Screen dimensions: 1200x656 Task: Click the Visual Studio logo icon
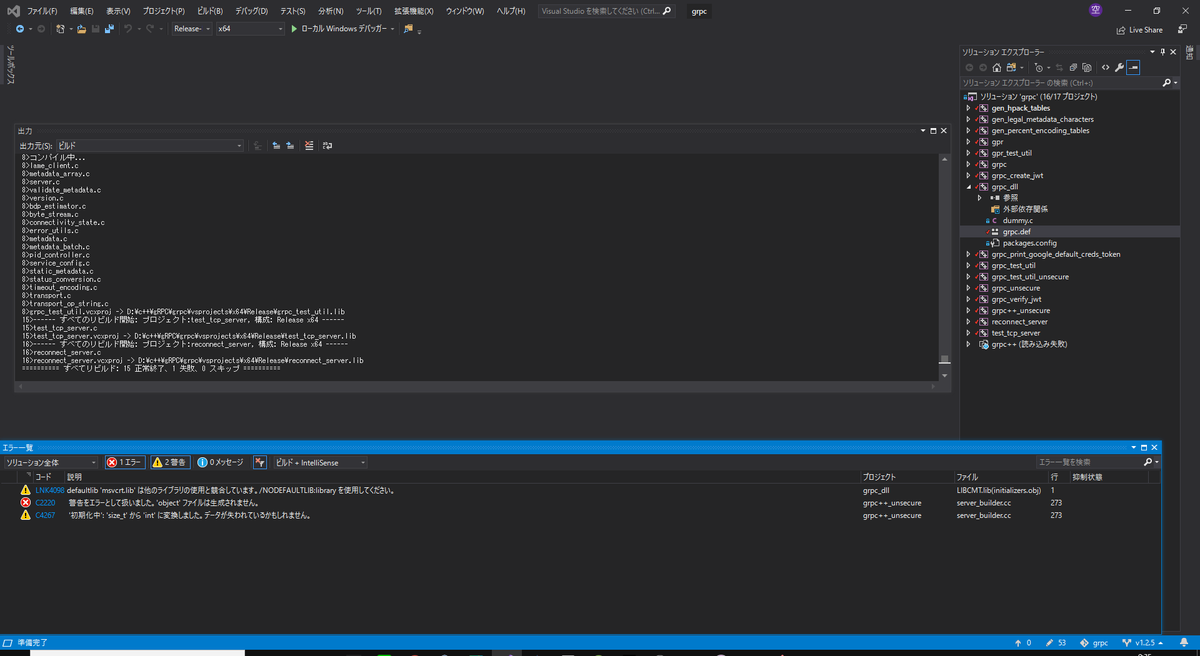[x=13, y=10]
